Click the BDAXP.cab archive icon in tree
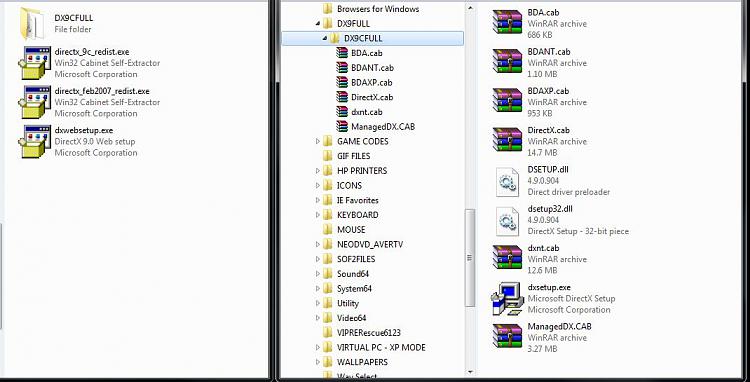This screenshot has width=750, height=382. 342,82
